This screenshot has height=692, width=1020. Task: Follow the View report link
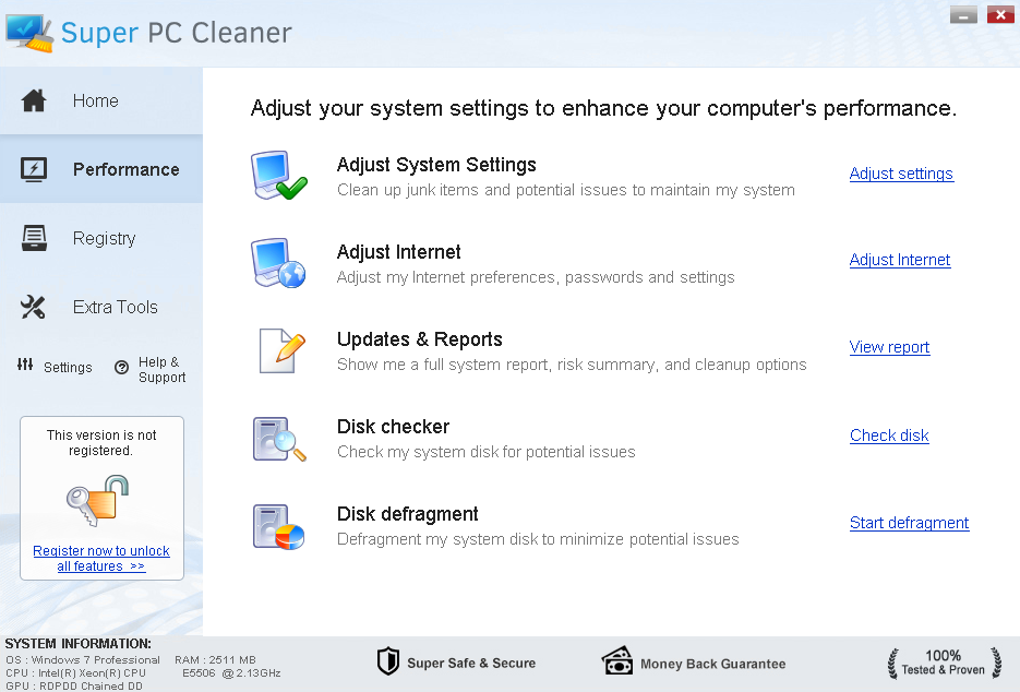(889, 348)
